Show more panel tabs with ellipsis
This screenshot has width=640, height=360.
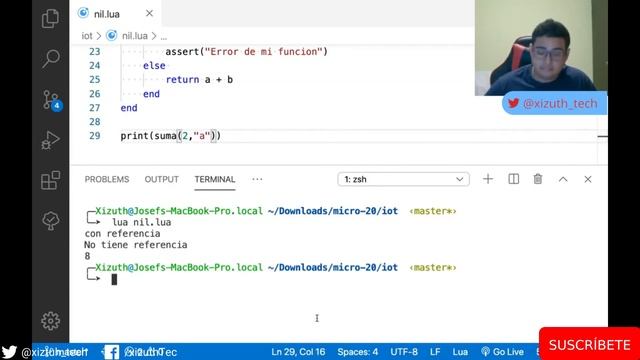257,179
